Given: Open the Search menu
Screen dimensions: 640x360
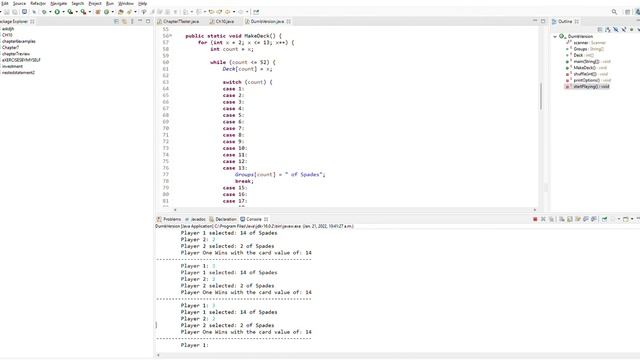Looking at the screenshot, I should point(78,3).
